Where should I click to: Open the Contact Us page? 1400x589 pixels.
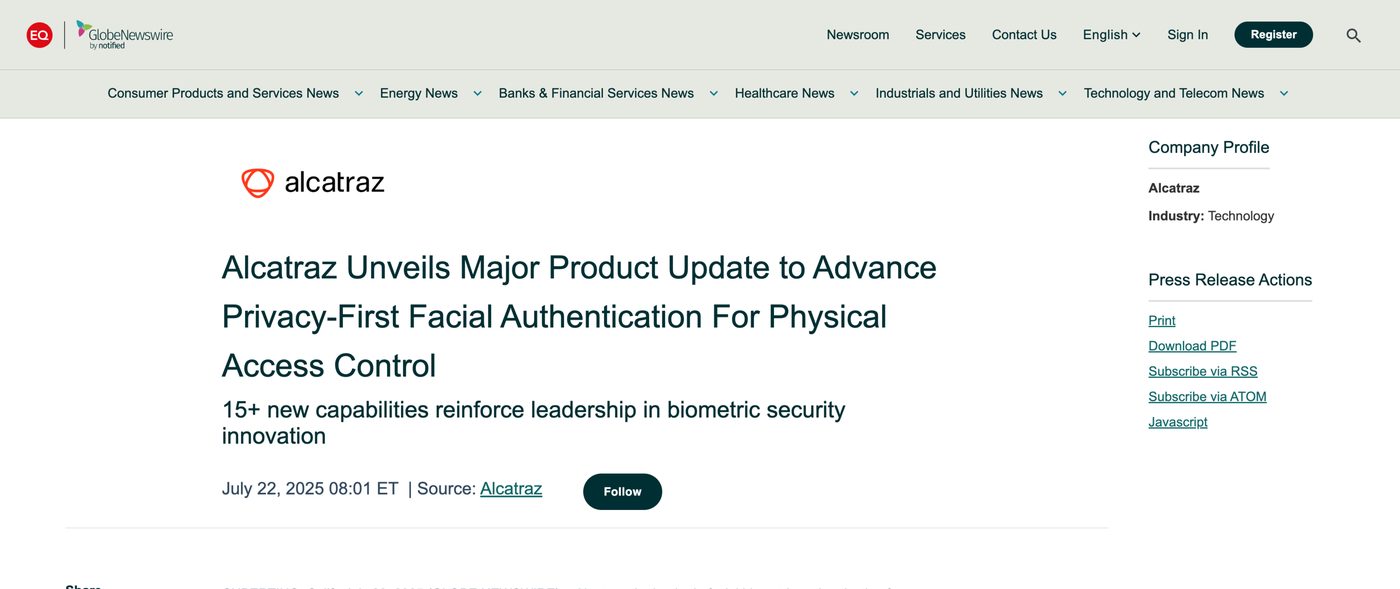coord(1024,34)
